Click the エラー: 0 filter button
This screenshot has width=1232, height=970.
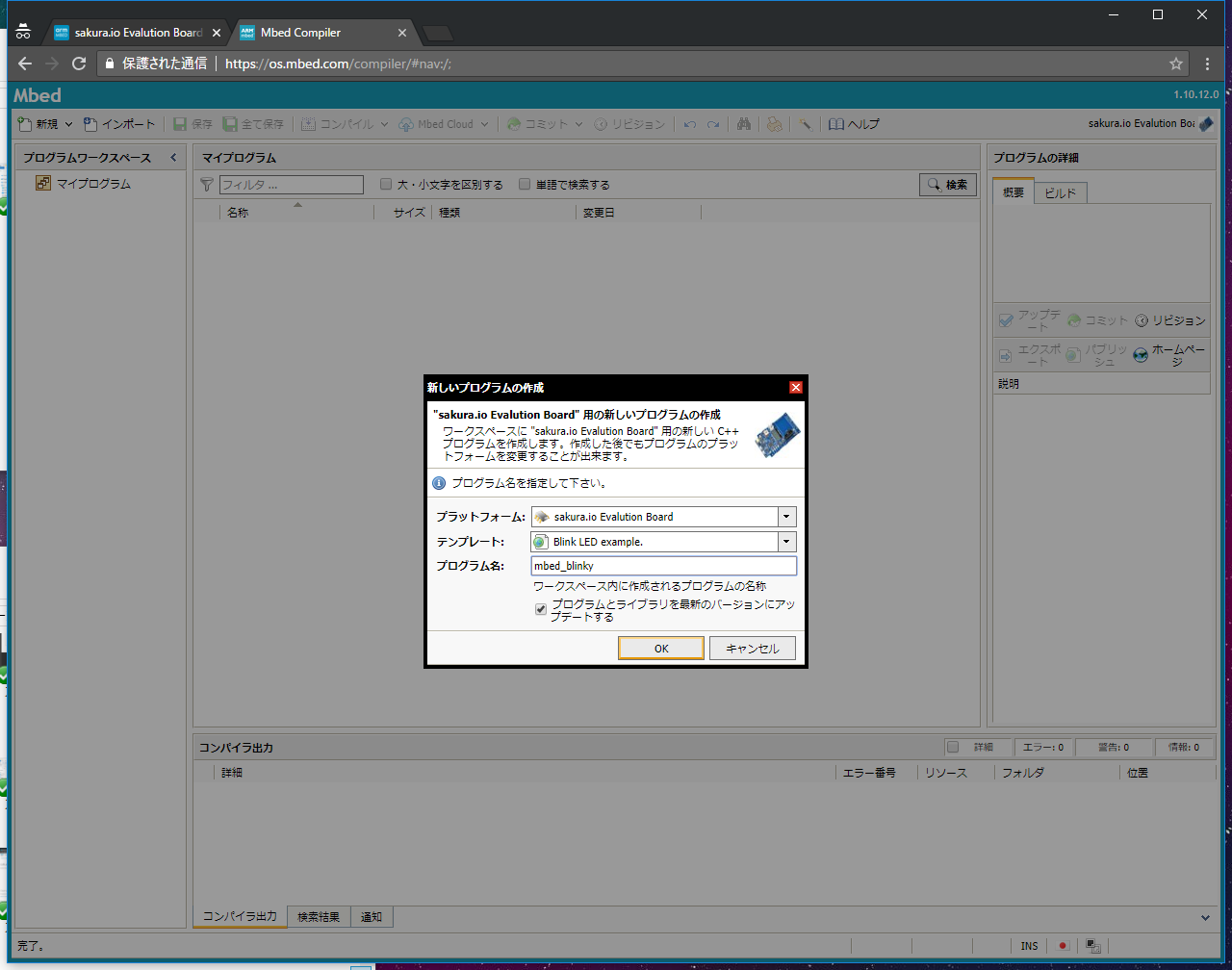coord(1041,747)
